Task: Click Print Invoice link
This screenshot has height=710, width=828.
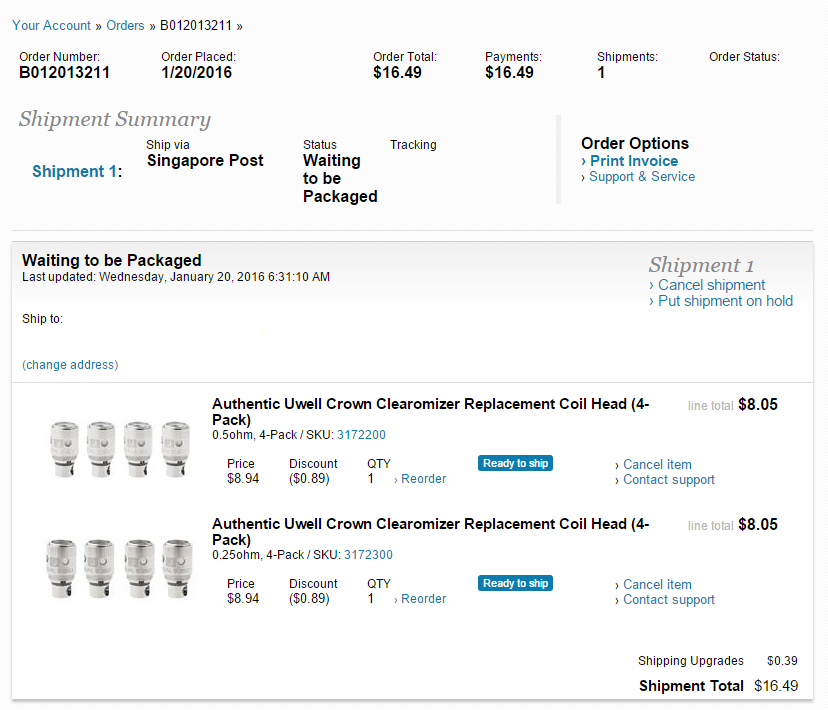Action: pos(633,161)
